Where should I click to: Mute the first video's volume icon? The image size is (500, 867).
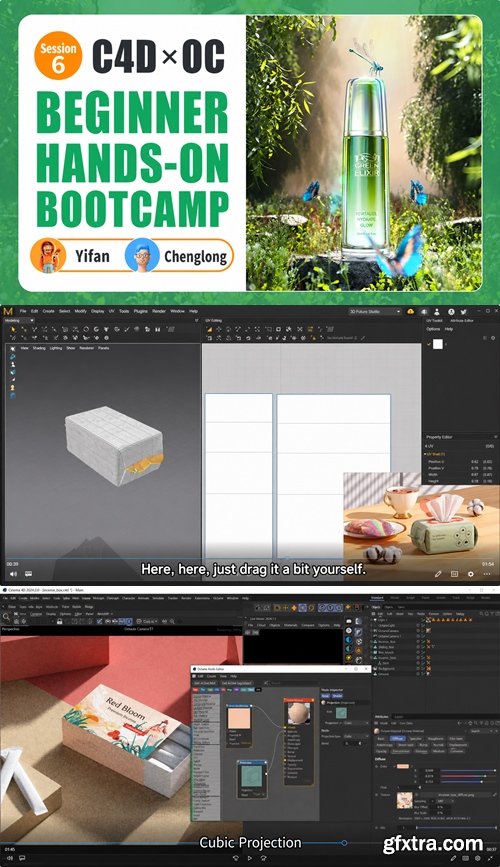point(13,574)
